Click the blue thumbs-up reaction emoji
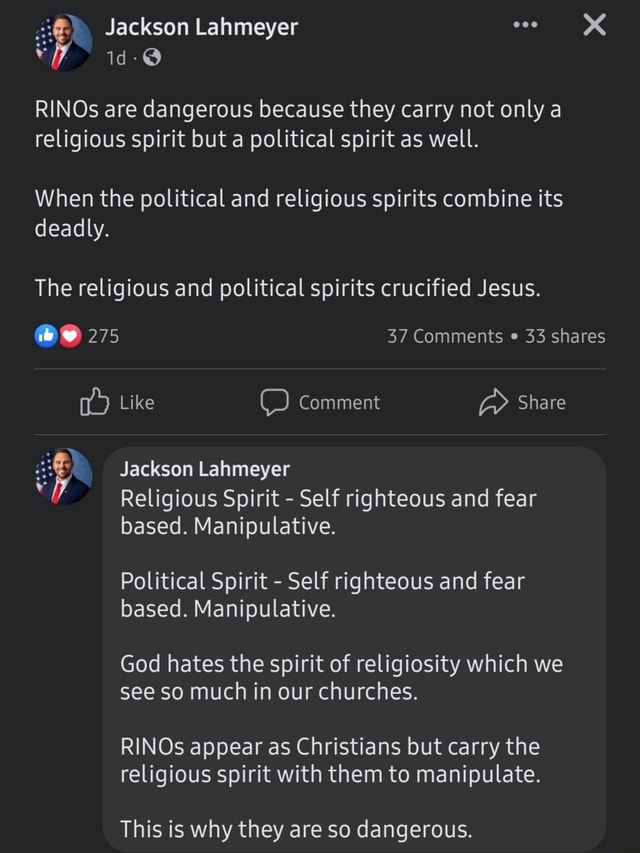The height and width of the screenshot is (853, 640). point(46,336)
